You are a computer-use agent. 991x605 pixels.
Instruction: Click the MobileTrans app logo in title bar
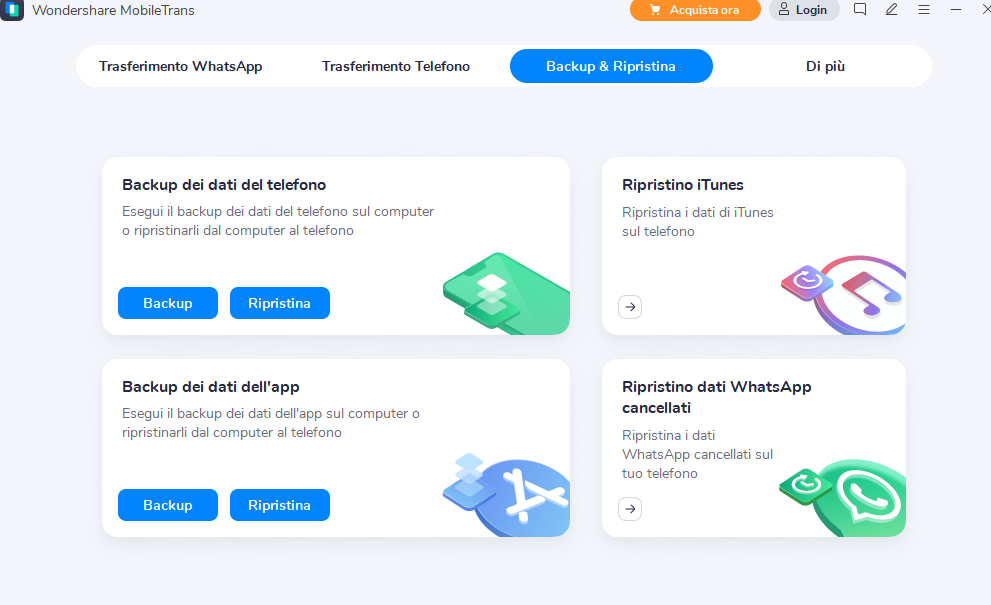(x=14, y=11)
